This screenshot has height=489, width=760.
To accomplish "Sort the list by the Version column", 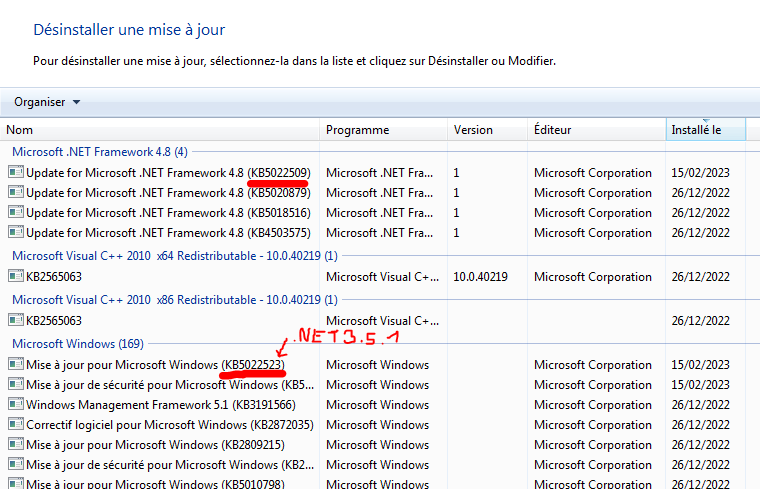I will tap(487, 130).
